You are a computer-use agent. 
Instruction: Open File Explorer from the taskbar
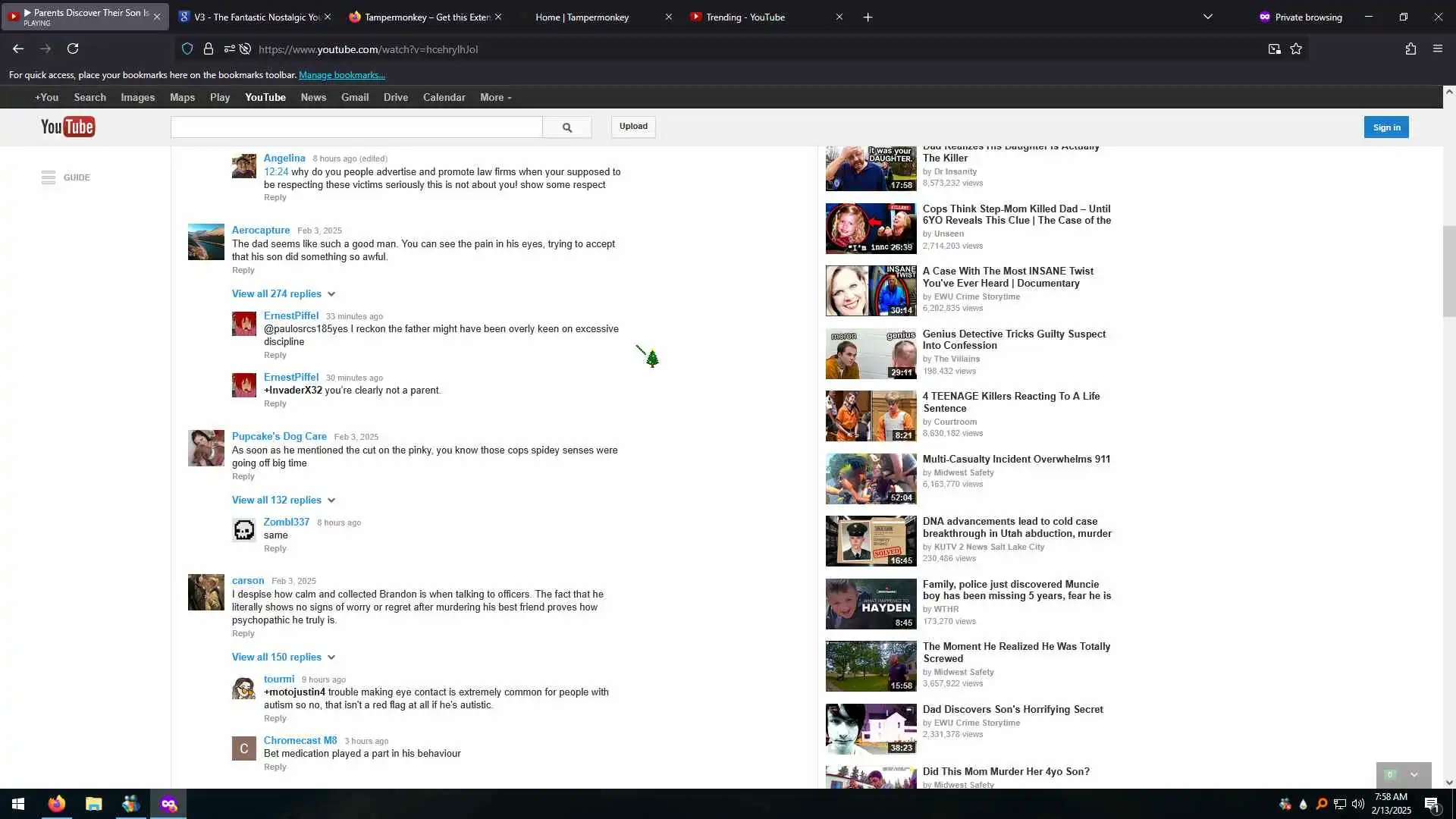(x=93, y=804)
